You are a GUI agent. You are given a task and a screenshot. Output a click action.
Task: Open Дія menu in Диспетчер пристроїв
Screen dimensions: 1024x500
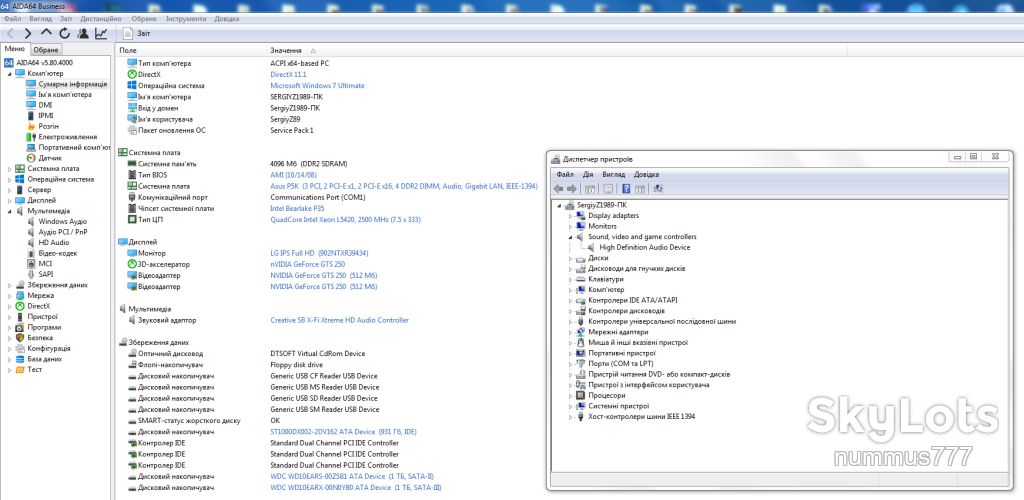[x=588, y=175]
